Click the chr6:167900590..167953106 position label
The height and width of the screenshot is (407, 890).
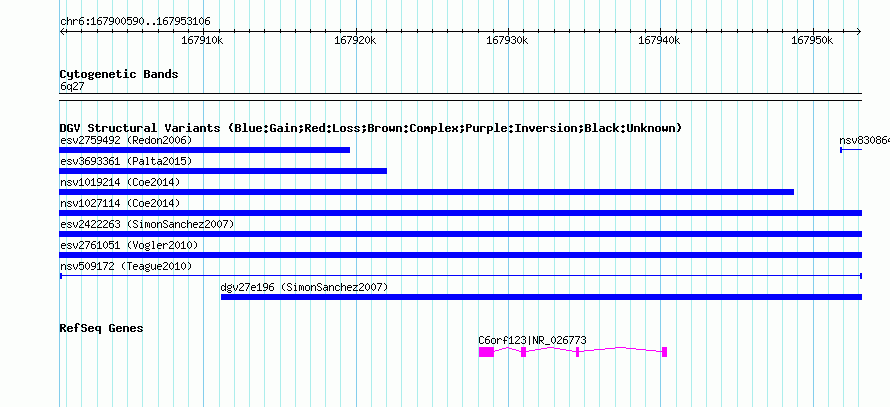coord(135,22)
